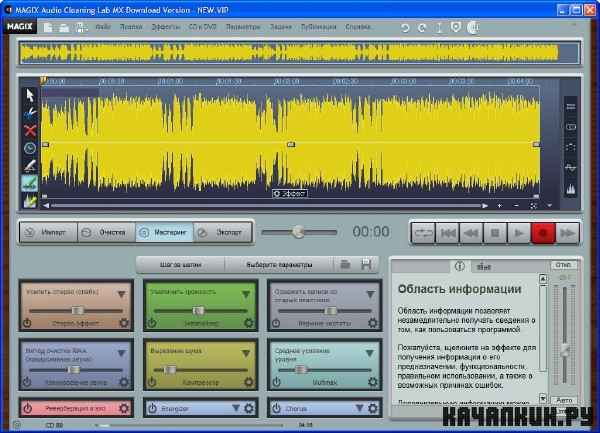Toggle power of green effect panel
Viewport: 600px width, 433px height.
(x=152, y=323)
